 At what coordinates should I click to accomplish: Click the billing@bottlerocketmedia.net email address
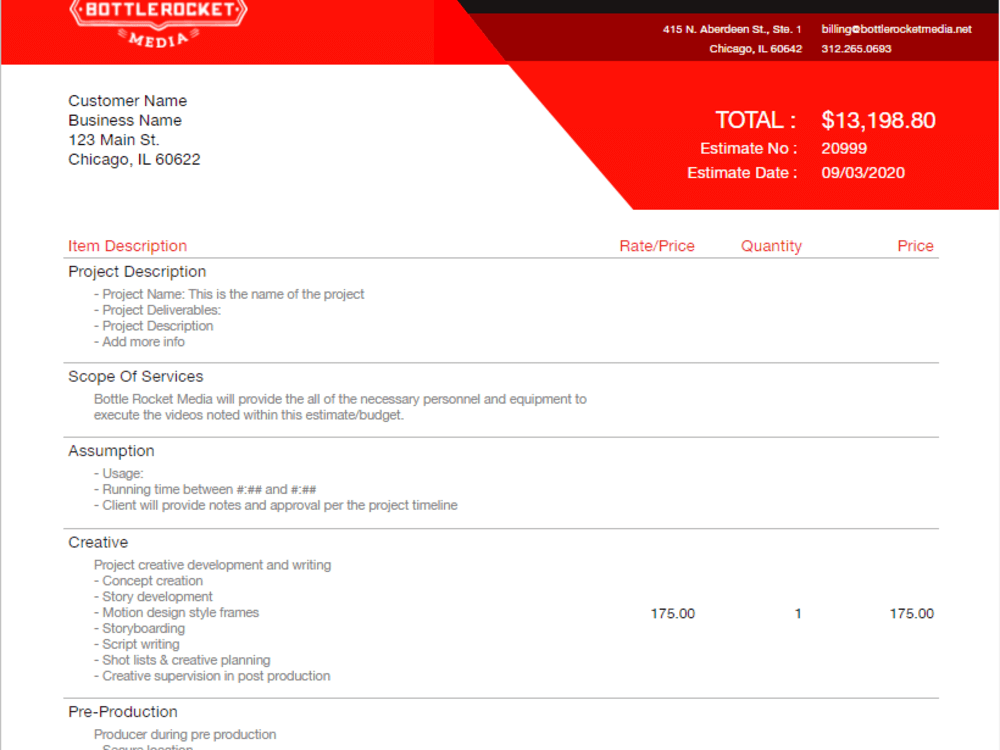click(x=896, y=29)
